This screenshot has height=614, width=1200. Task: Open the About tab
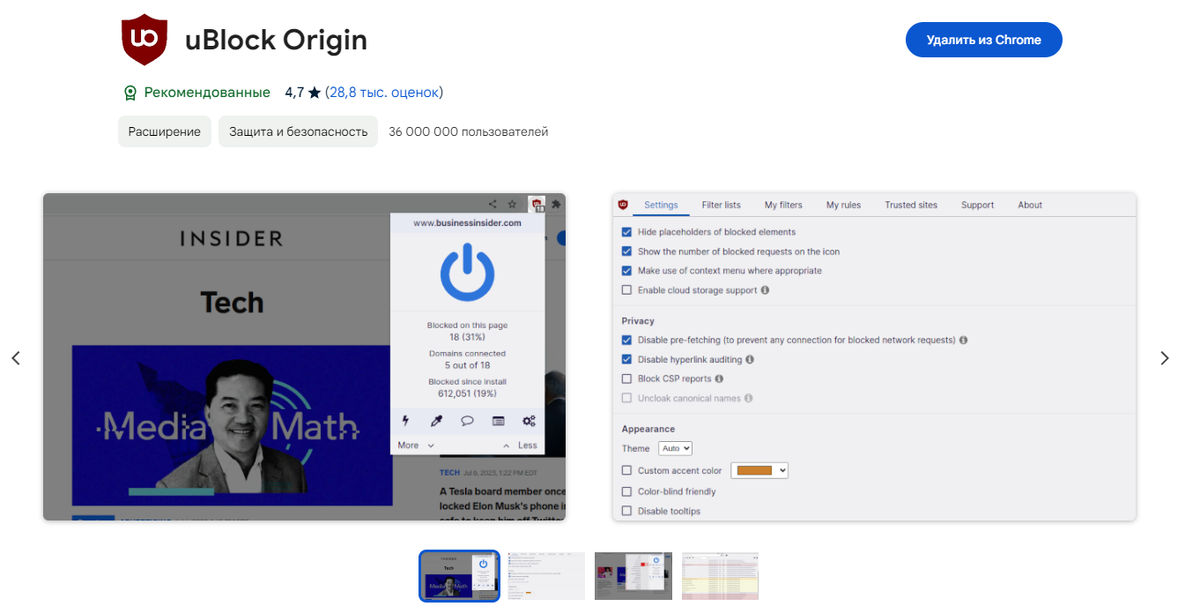[x=1030, y=205]
